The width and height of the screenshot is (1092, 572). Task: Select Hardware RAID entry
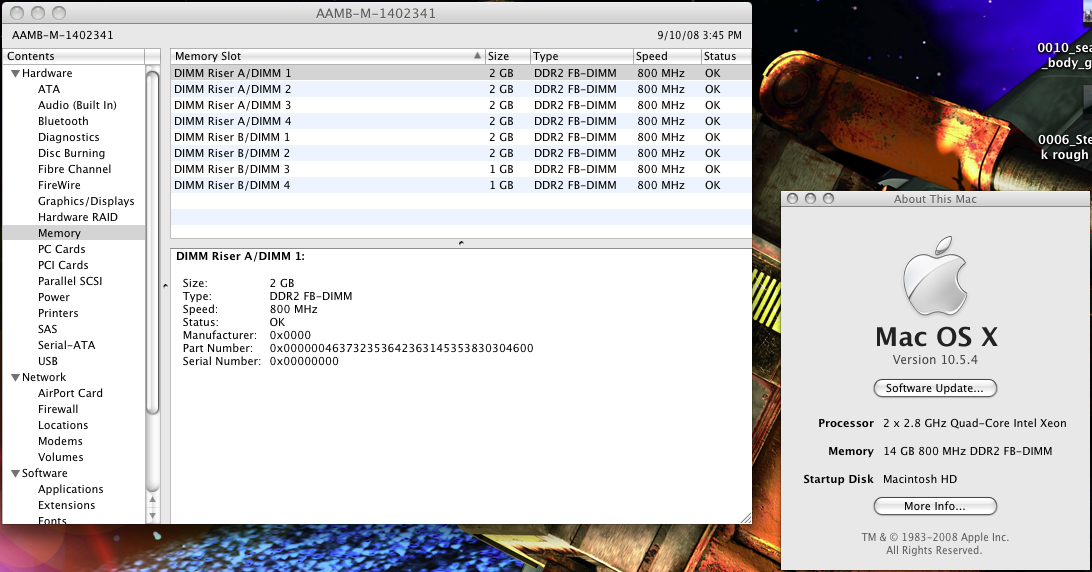(x=78, y=217)
